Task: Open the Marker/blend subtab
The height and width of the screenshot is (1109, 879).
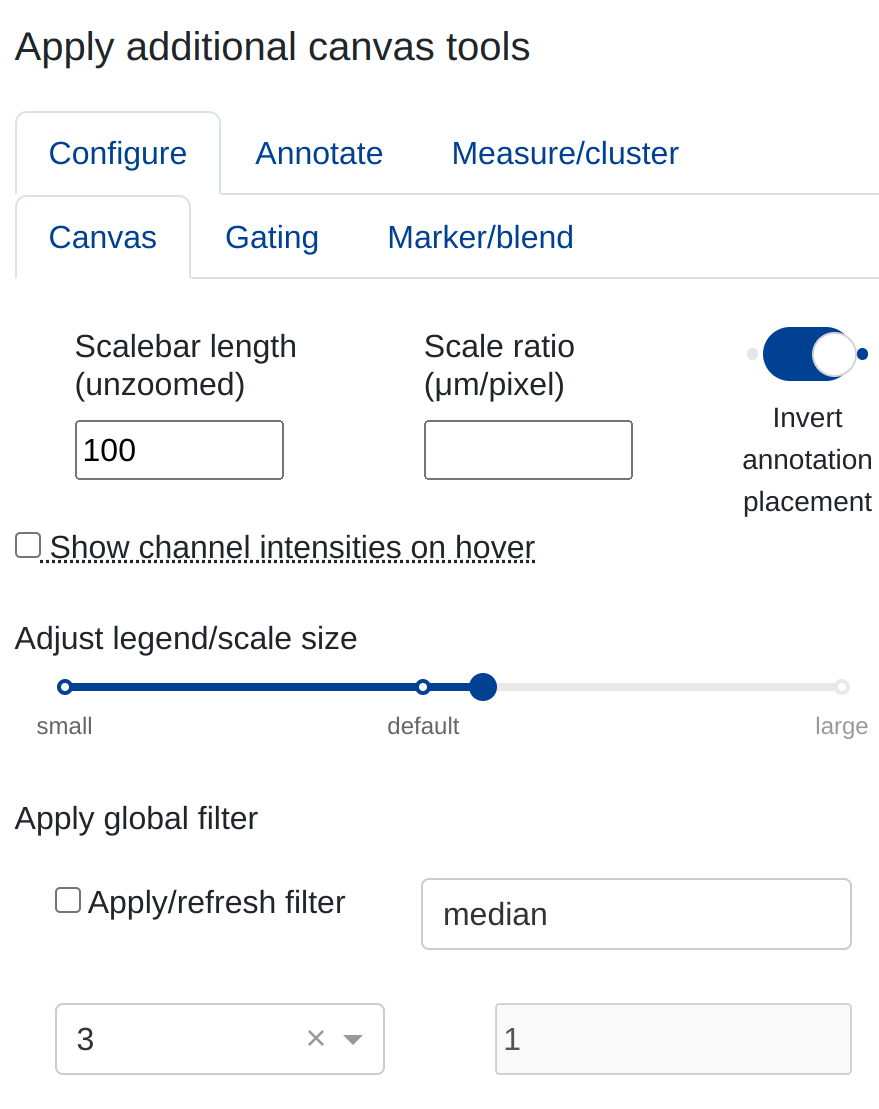Action: tap(480, 237)
